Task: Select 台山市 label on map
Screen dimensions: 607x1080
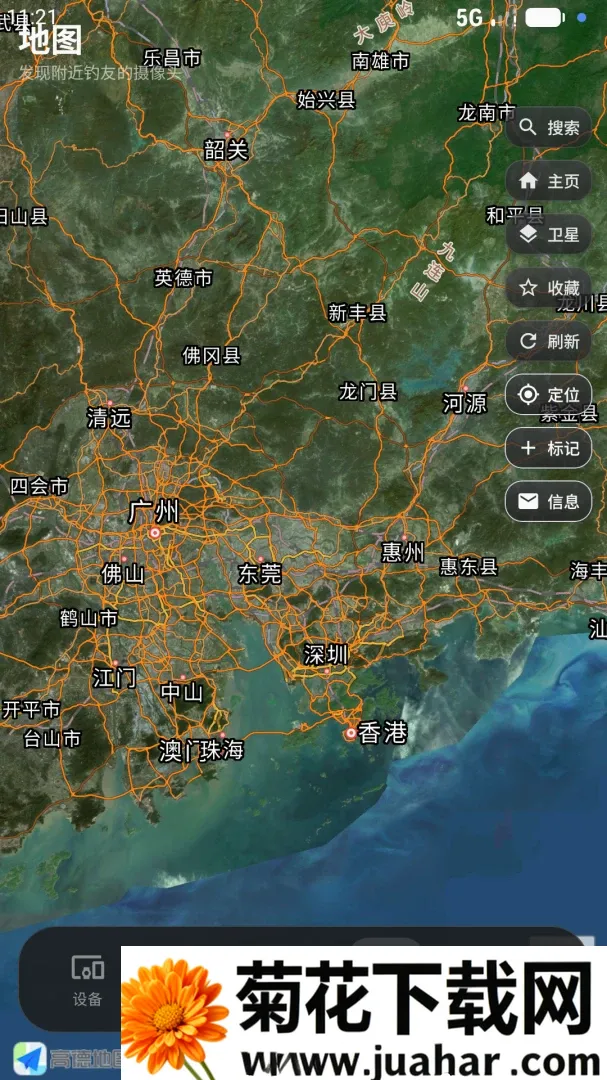Action: 52,739
